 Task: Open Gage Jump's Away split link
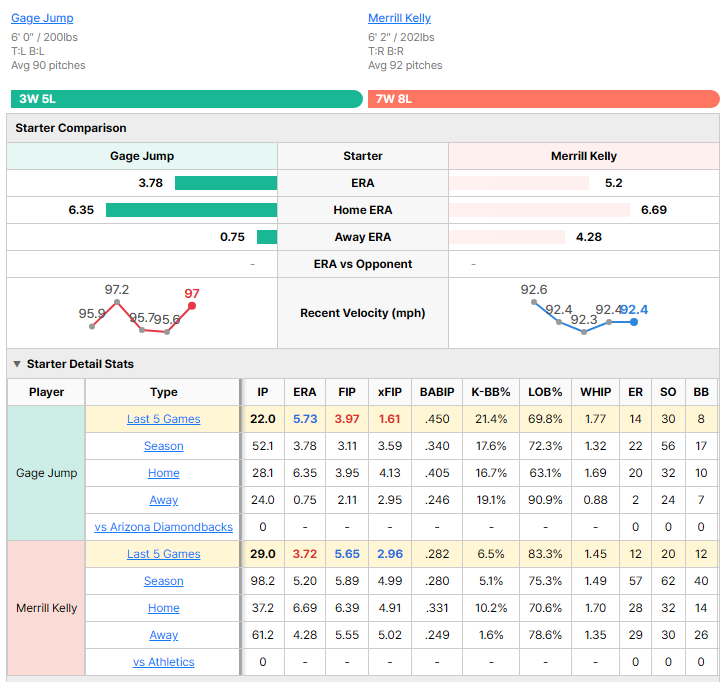pyautogui.click(x=163, y=500)
